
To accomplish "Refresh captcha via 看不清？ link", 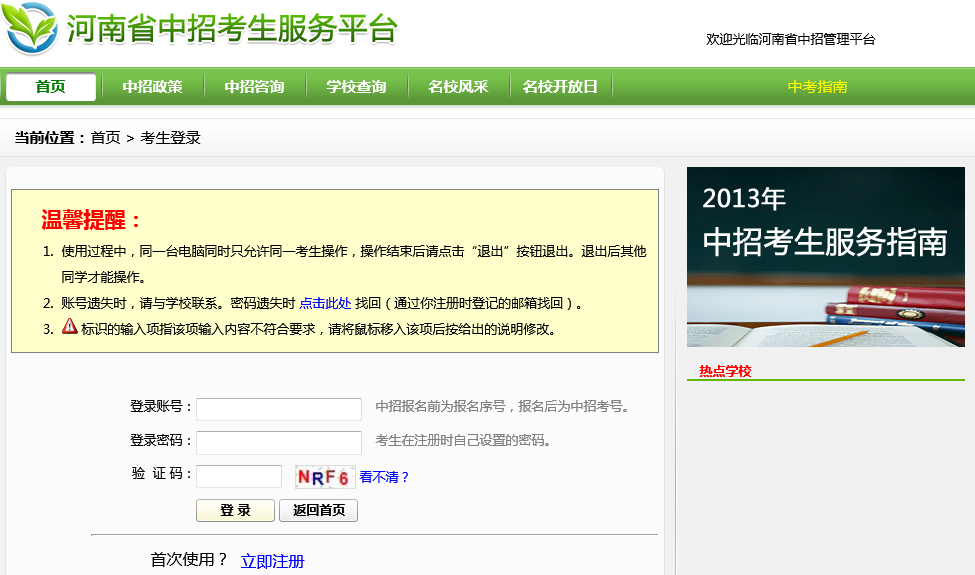I will [x=385, y=477].
